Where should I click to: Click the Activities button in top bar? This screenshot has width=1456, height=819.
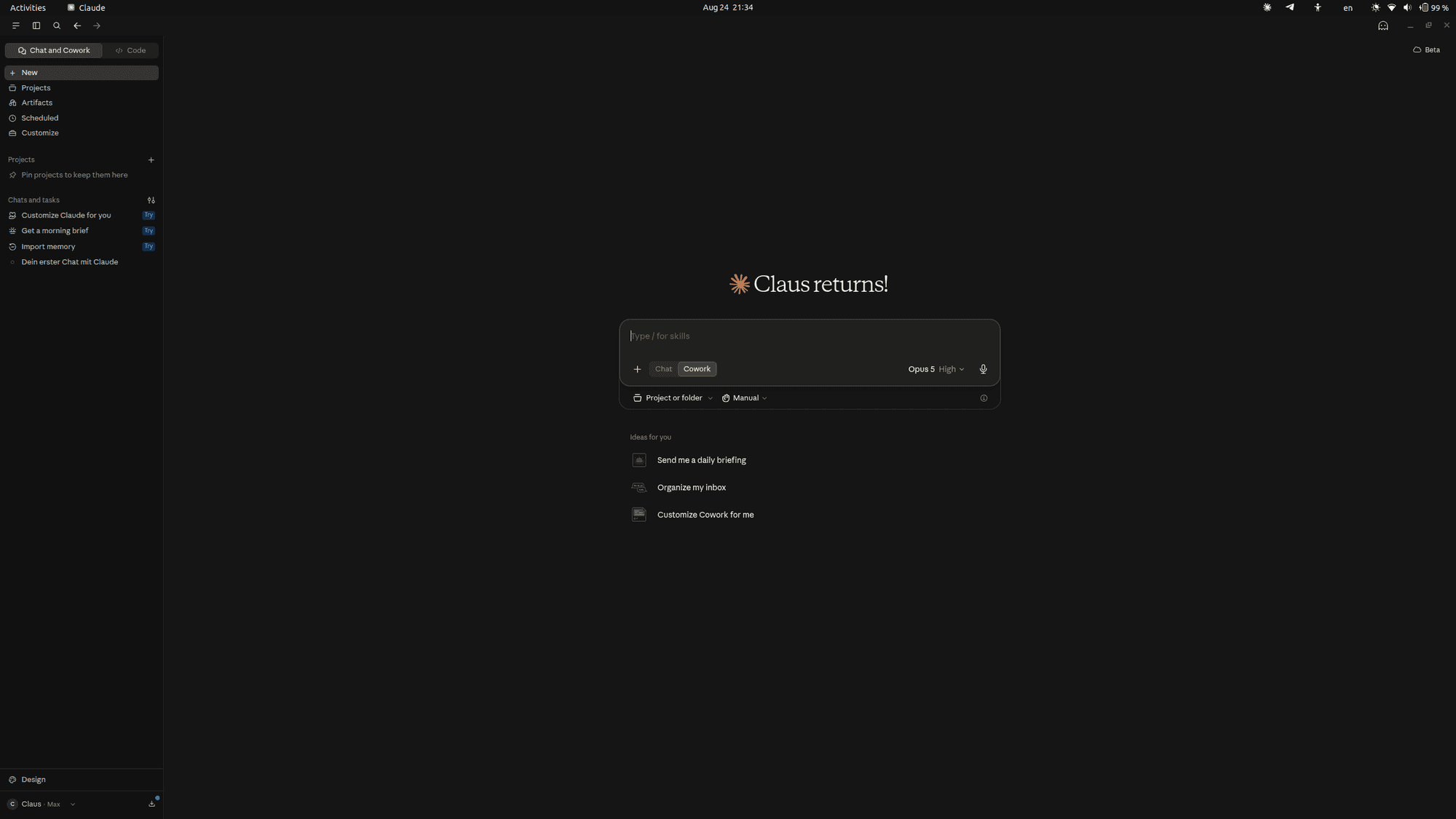28,7
